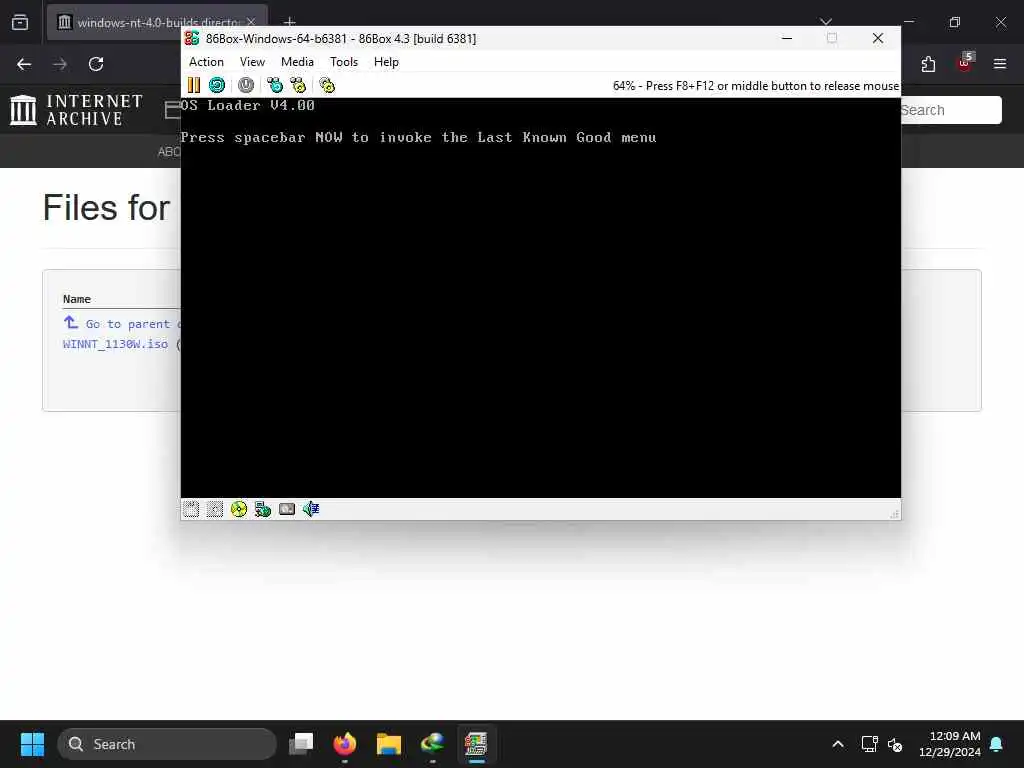
Task: Open the Help menu in 86Box
Action: pos(386,62)
